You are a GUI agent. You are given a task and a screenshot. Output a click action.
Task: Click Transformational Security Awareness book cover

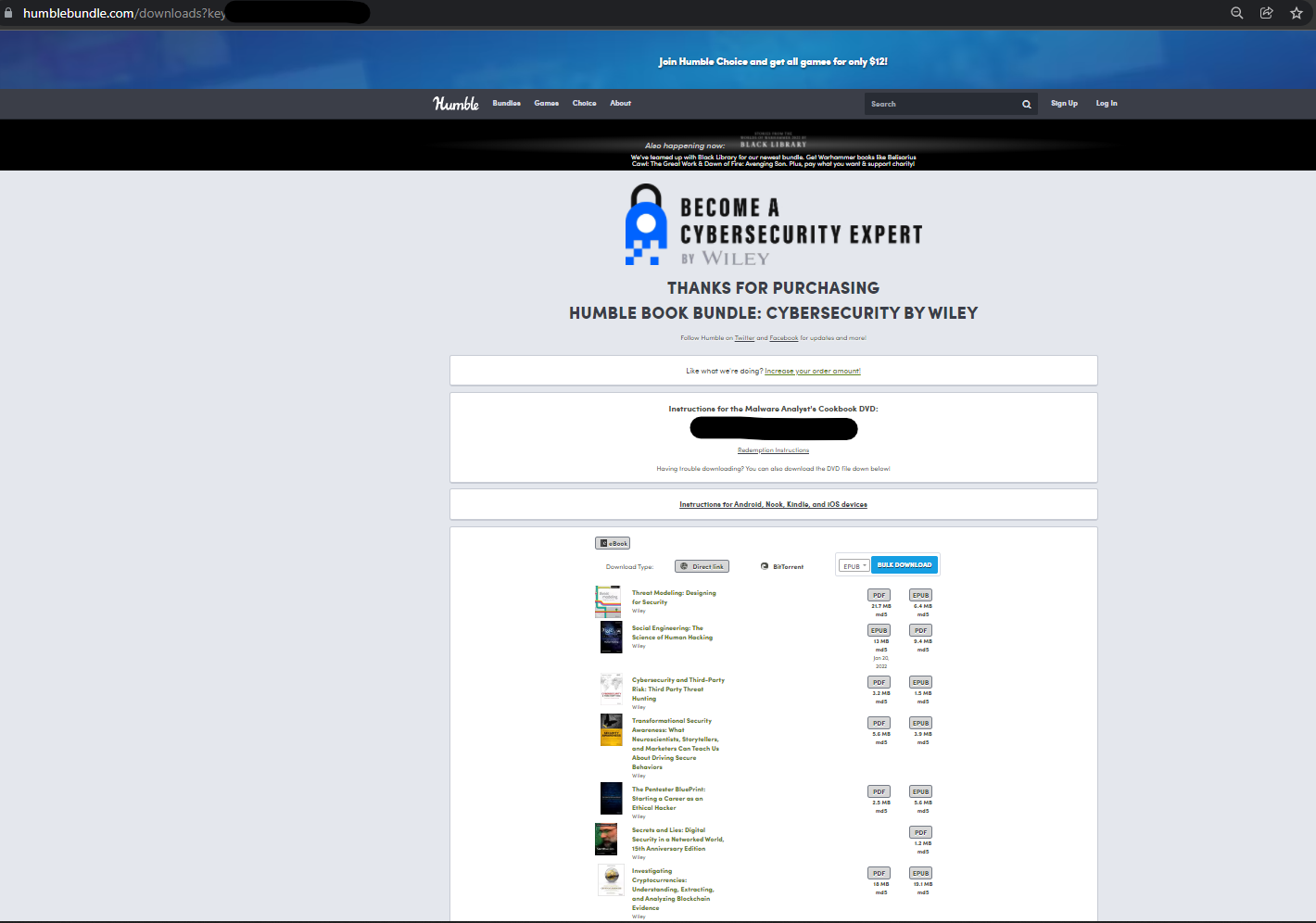[x=611, y=730]
